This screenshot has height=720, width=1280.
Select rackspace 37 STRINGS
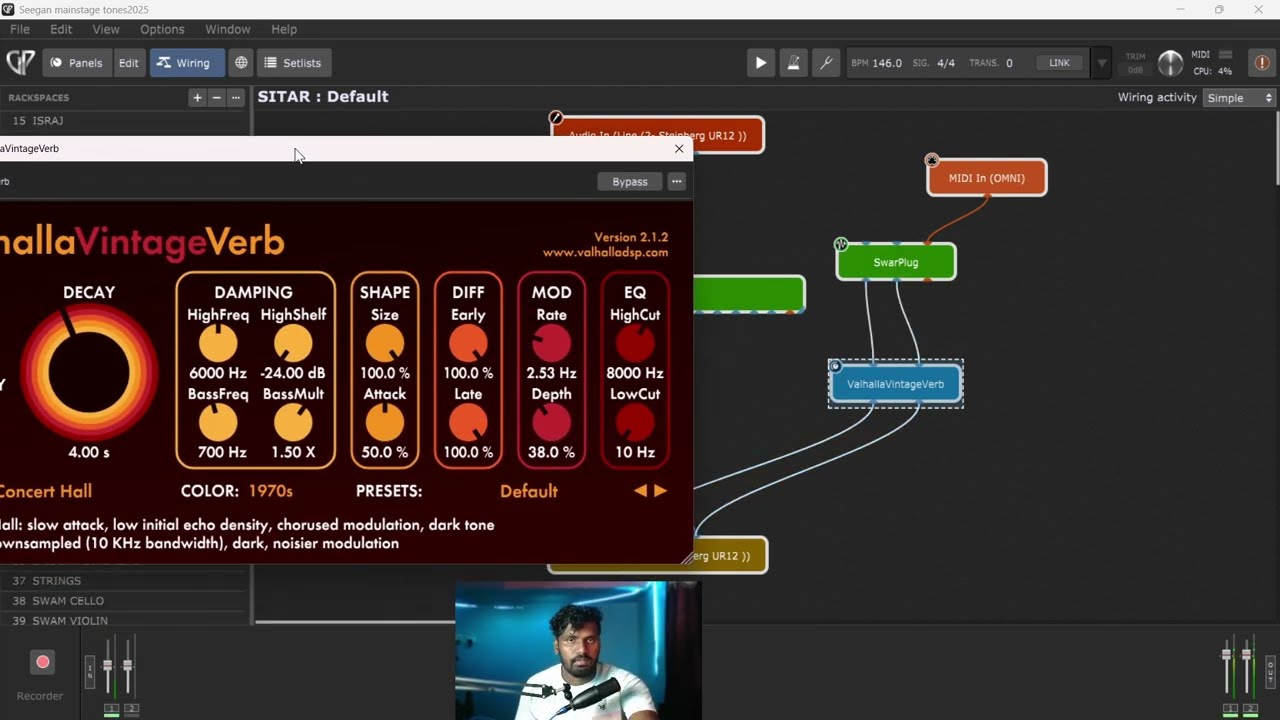(x=122, y=580)
